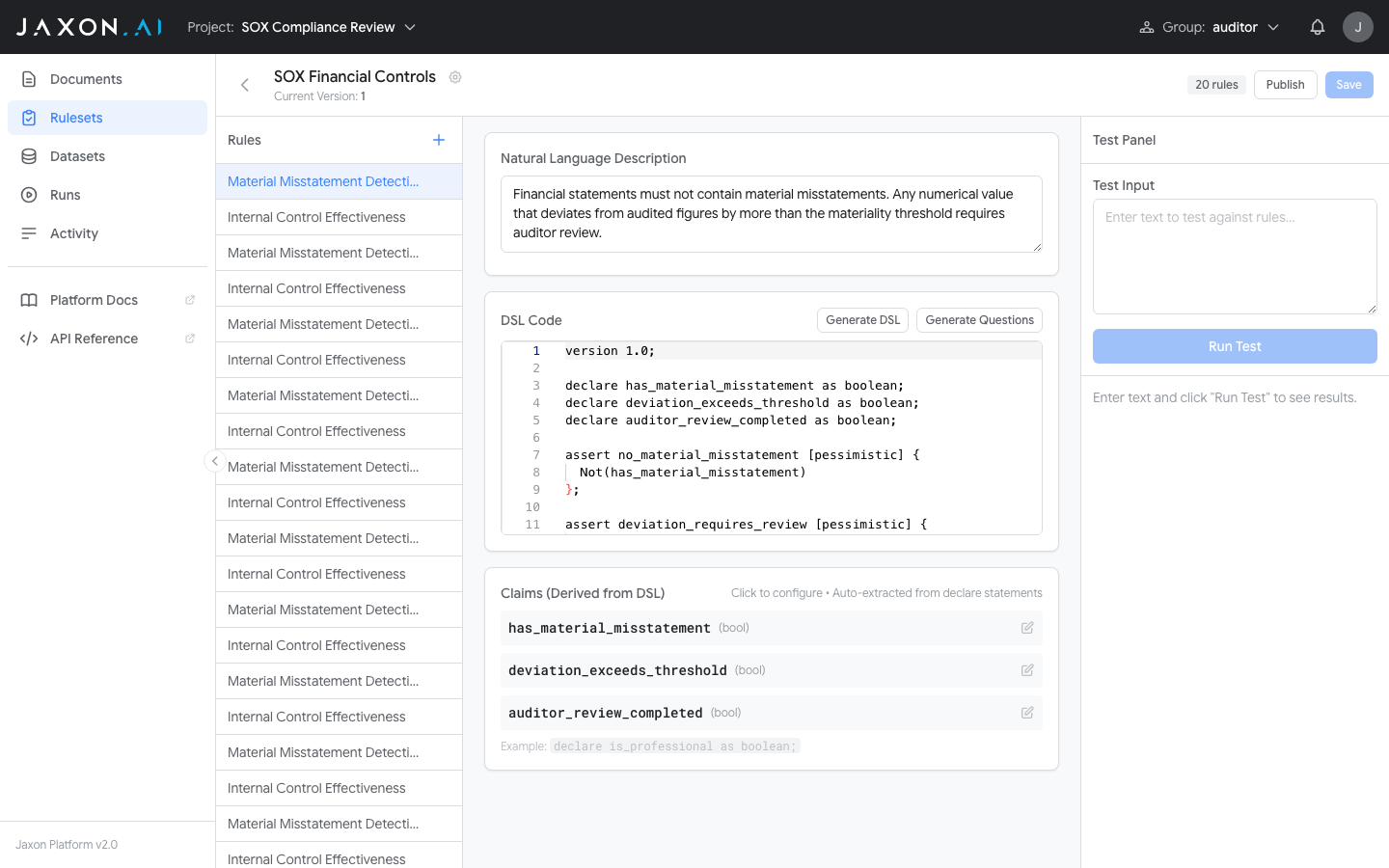Collapse the sidebar with the chevron handle
Image resolution: width=1389 pixels, height=868 pixels.
pos(215,461)
